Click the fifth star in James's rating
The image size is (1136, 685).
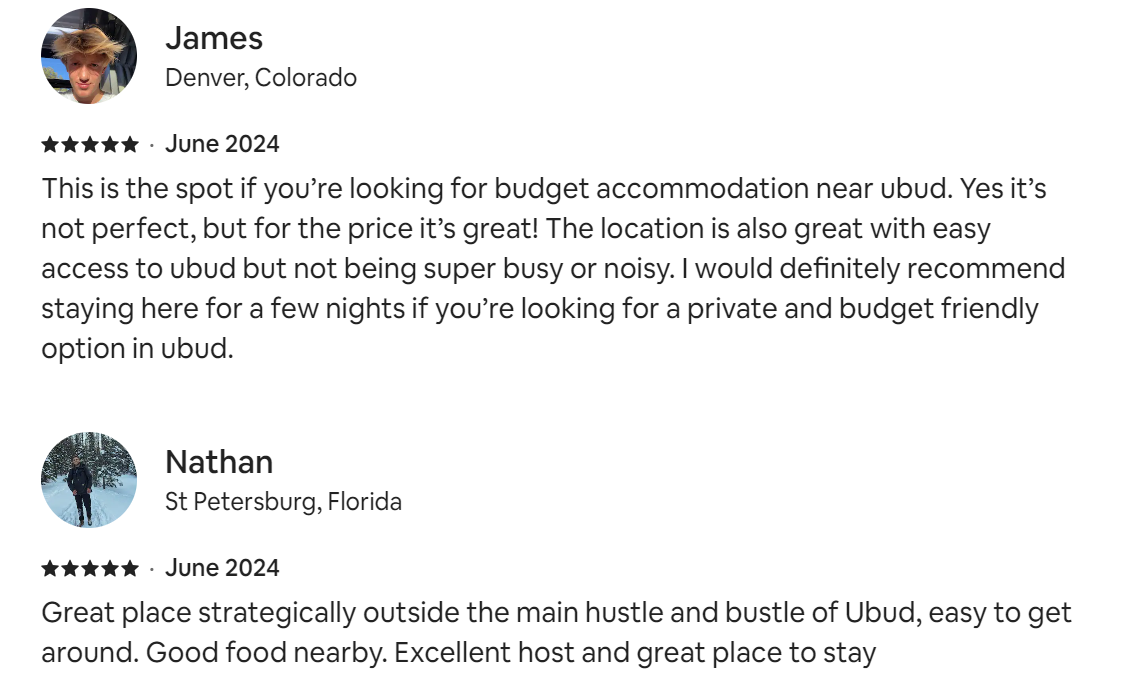[130, 145]
